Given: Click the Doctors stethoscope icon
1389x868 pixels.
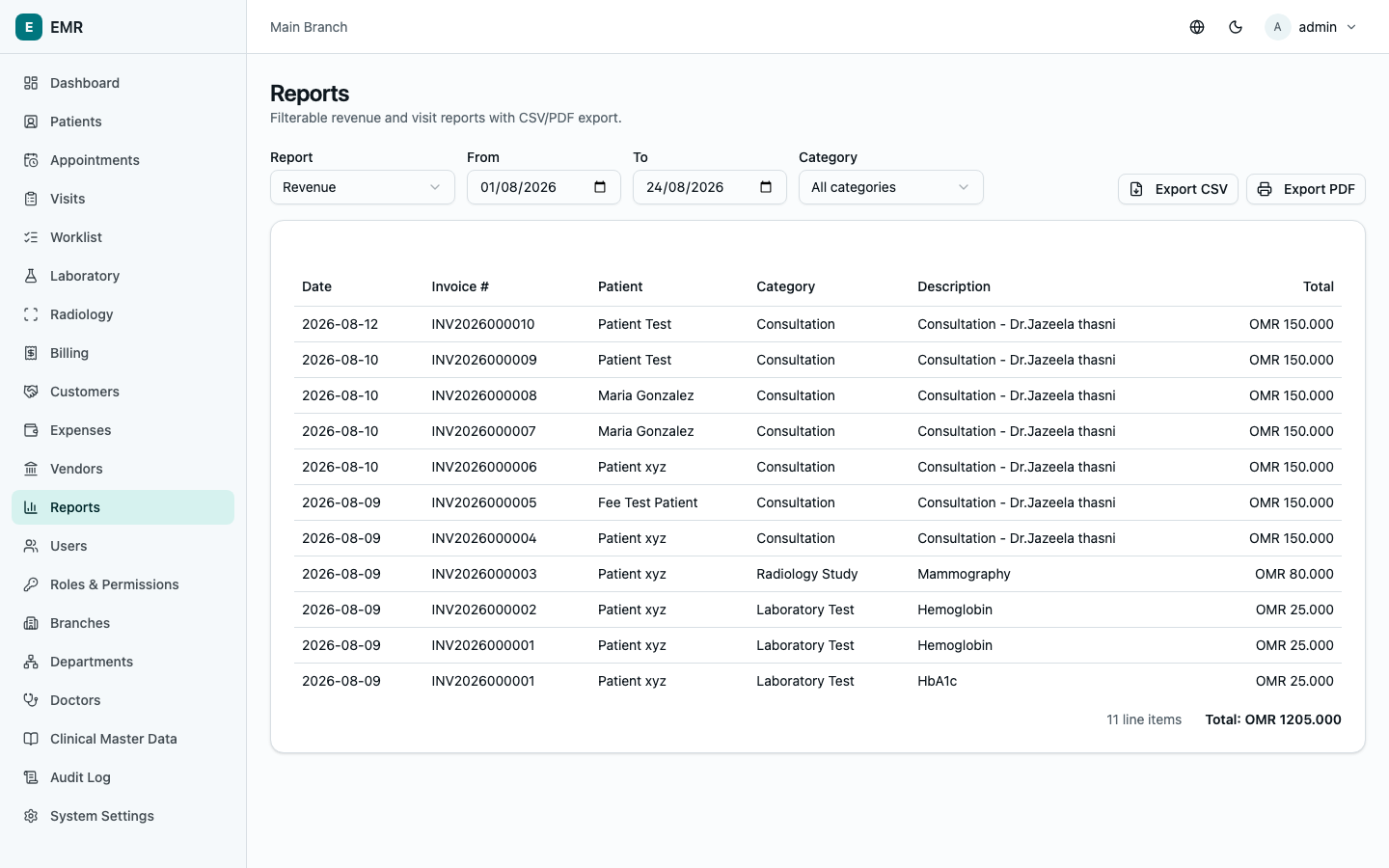Looking at the screenshot, I should (31, 700).
